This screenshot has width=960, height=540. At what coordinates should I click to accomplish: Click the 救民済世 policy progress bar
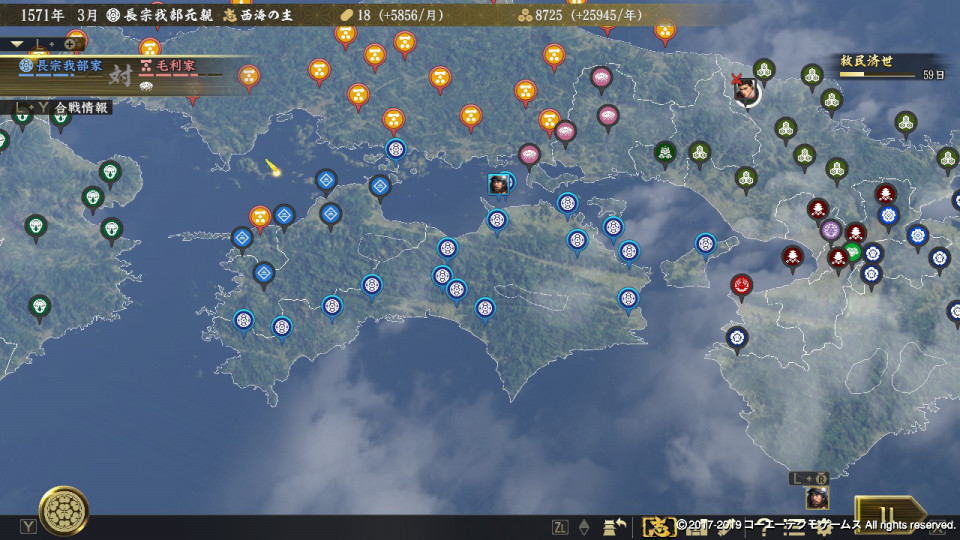click(877, 75)
